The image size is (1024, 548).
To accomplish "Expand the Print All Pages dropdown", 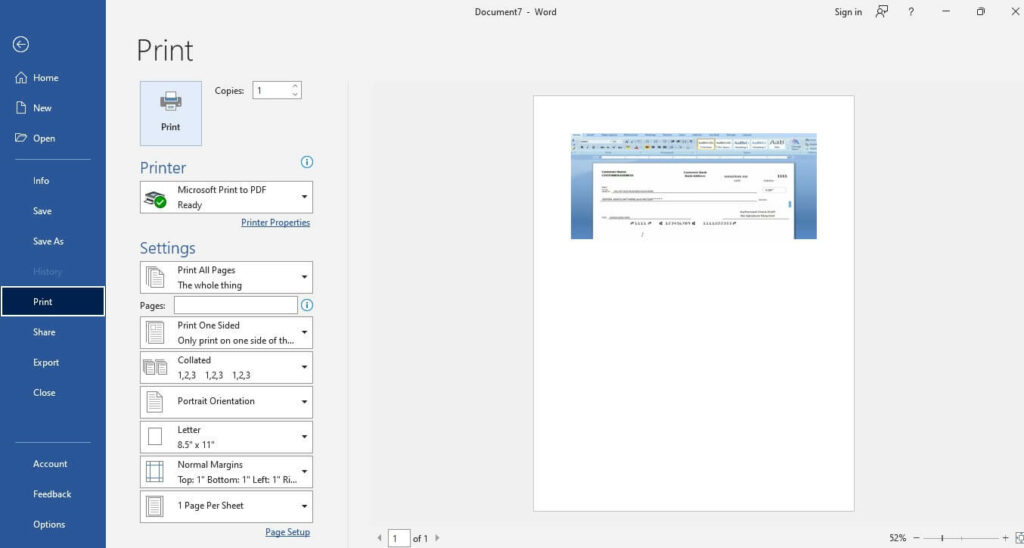I will click(x=226, y=278).
